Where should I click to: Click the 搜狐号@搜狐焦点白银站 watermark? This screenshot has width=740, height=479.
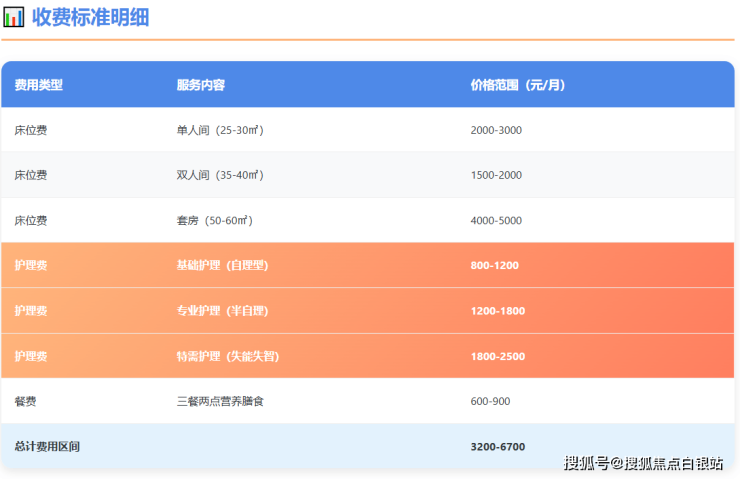point(643,463)
